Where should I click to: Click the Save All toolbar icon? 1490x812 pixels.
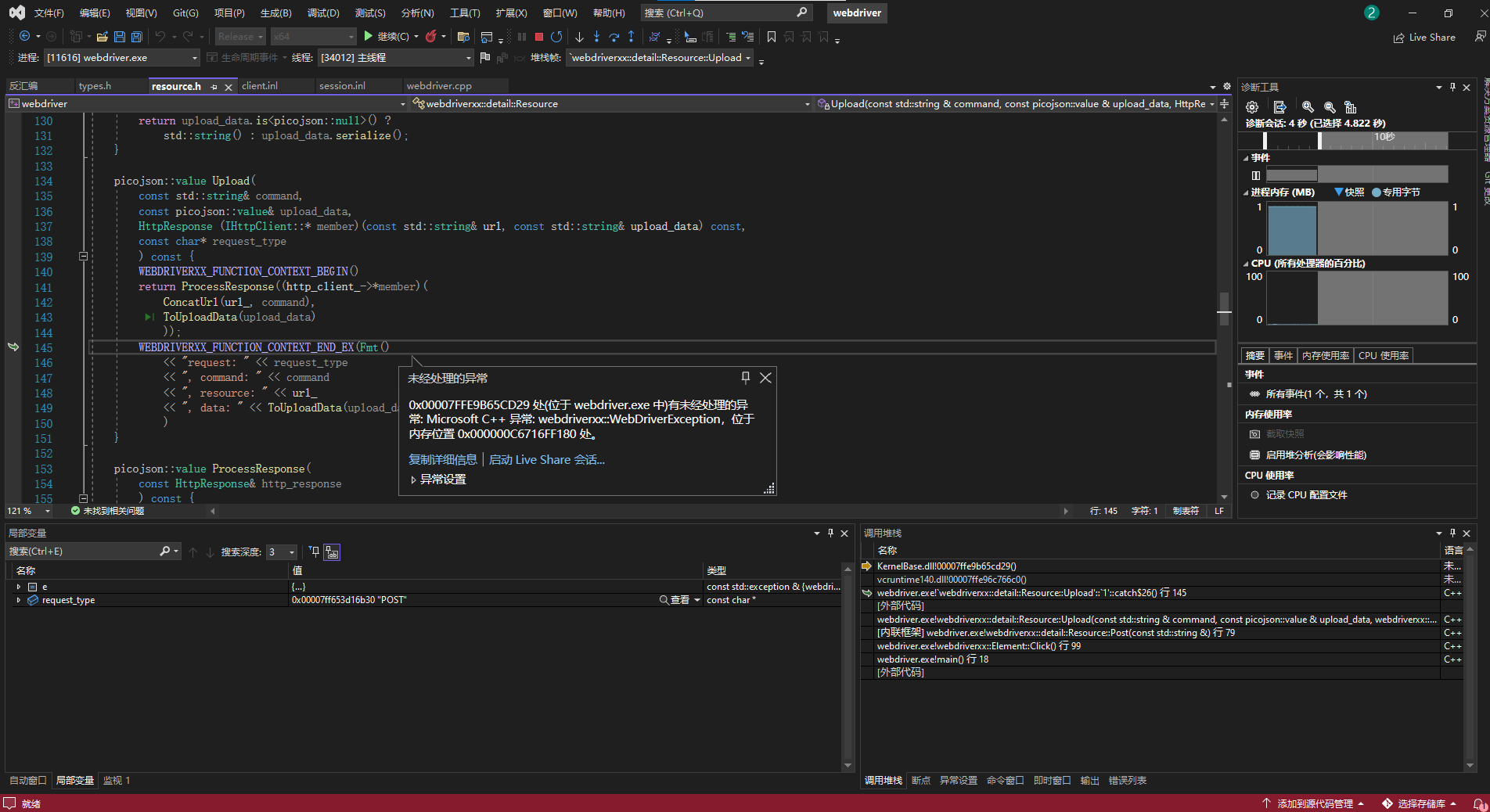[x=137, y=37]
